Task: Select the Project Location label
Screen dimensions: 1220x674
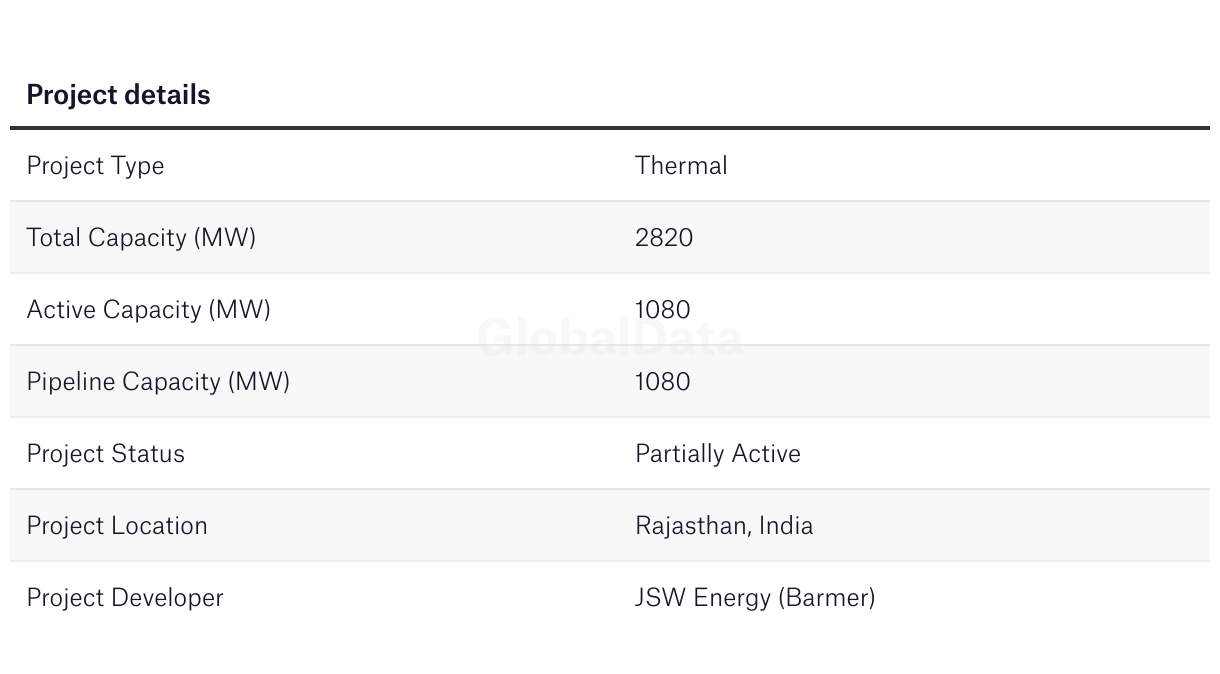Action: pos(117,526)
